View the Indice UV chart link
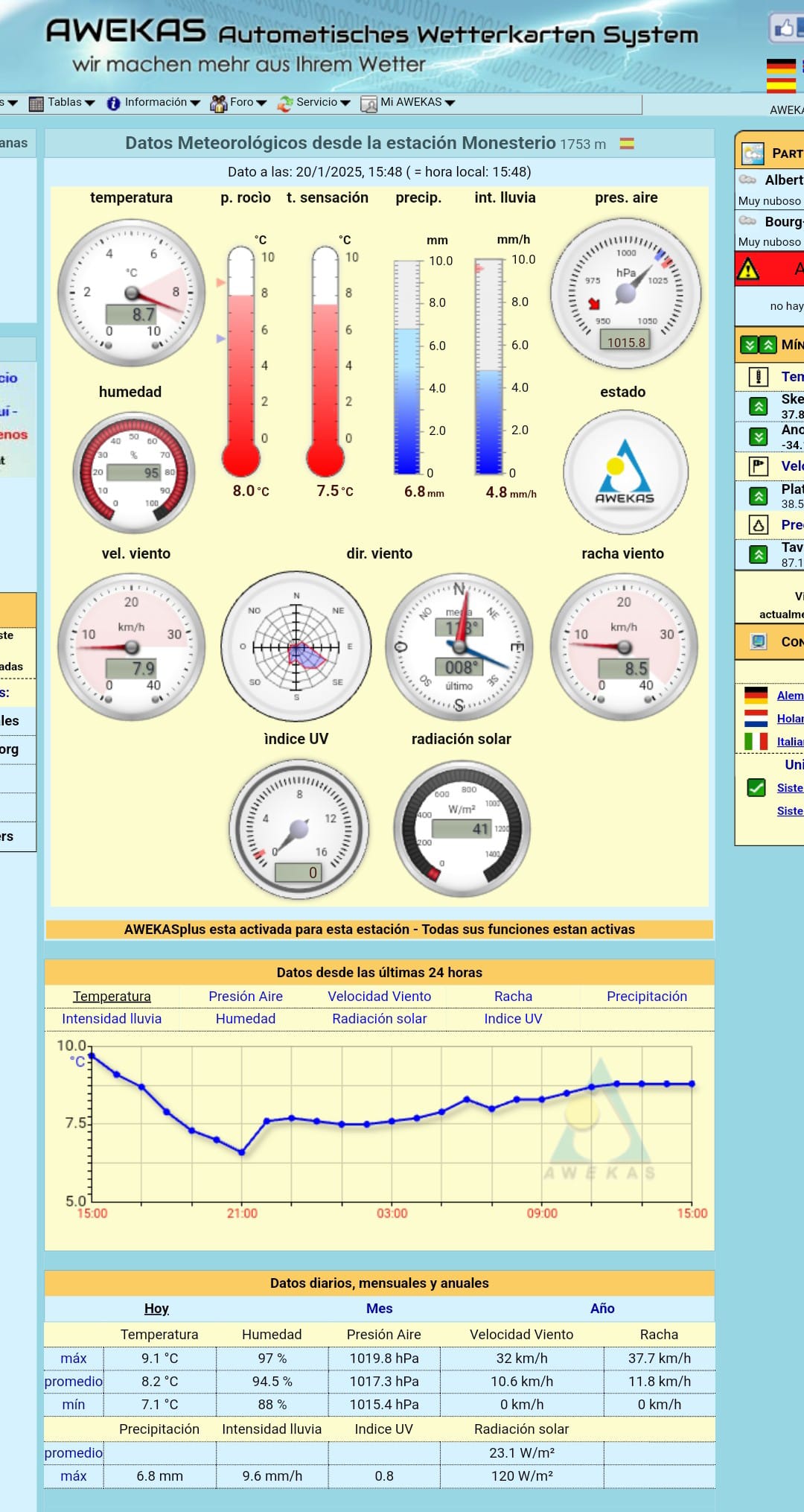804x1512 pixels. click(513, 1019)
